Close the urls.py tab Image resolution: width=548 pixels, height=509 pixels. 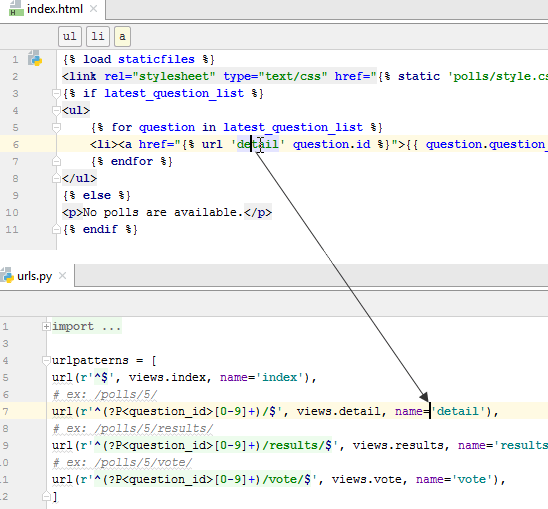tap(63, 276)
